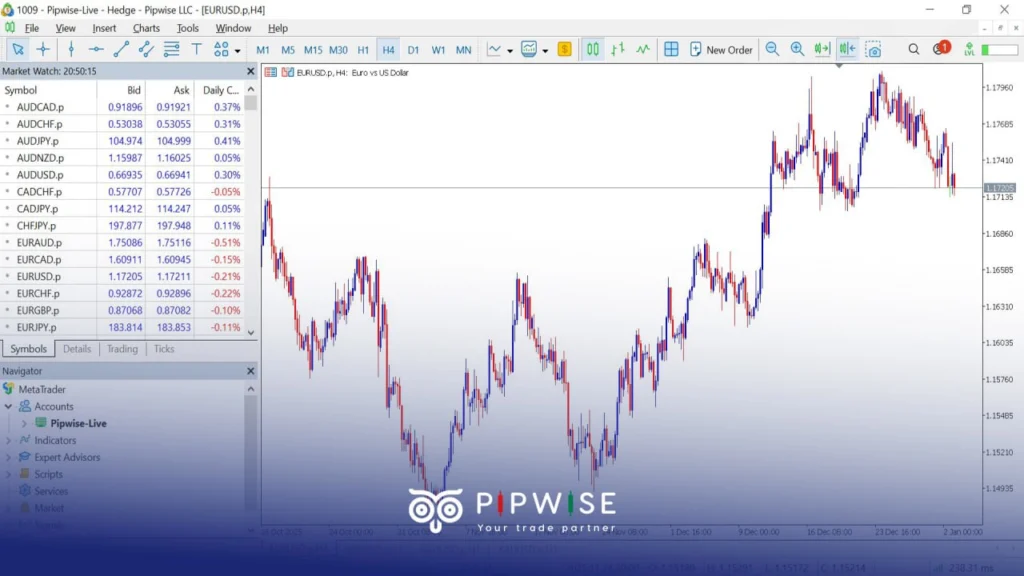Take chart screenshot with camera icon

pos(873,50)
